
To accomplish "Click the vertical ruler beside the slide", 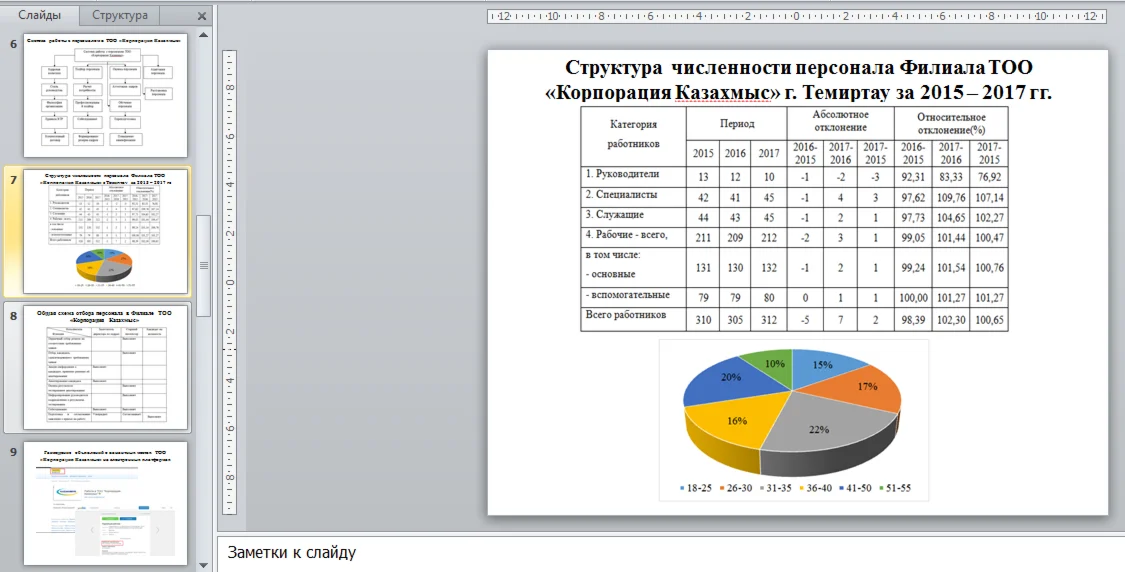I will 230,282.
